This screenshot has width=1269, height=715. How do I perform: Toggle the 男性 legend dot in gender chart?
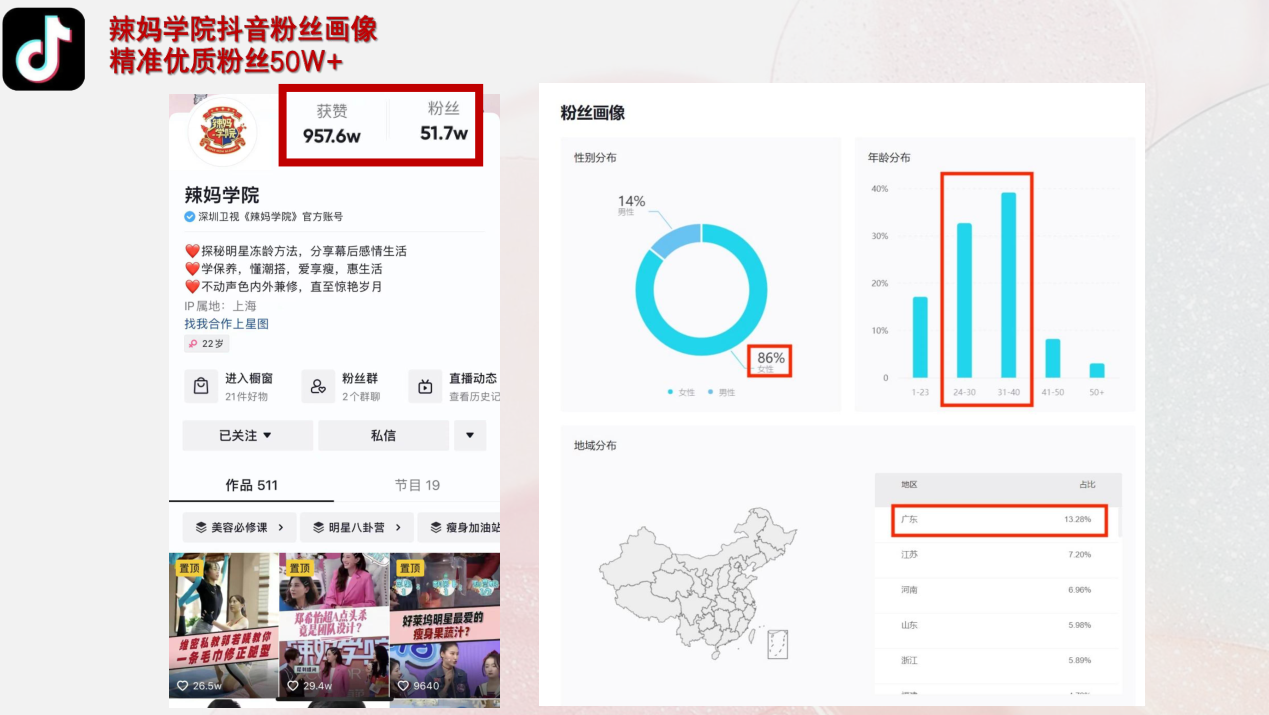point(710,392)
